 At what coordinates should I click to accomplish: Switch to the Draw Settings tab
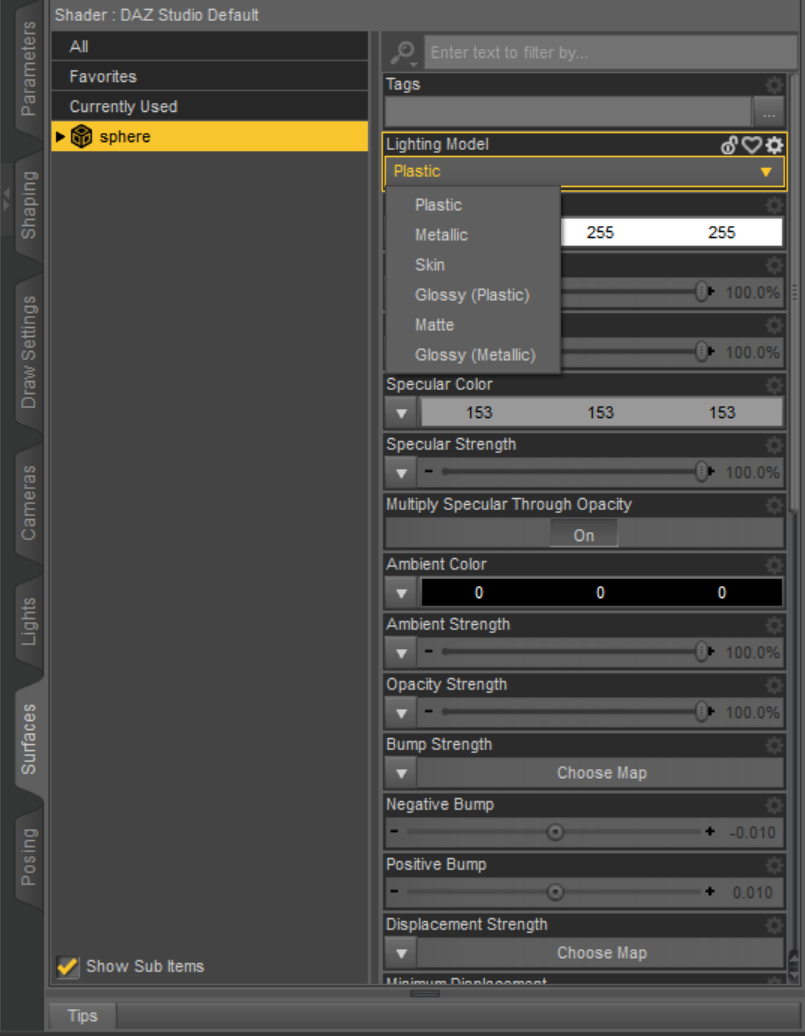click(28, 352)
